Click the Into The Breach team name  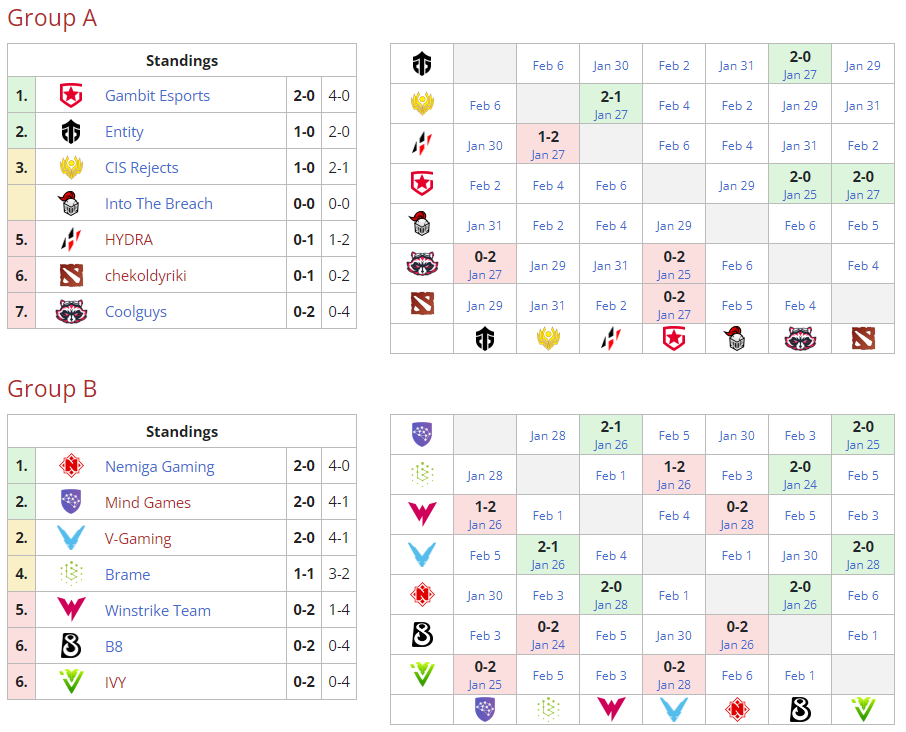[x=158, y=204]
